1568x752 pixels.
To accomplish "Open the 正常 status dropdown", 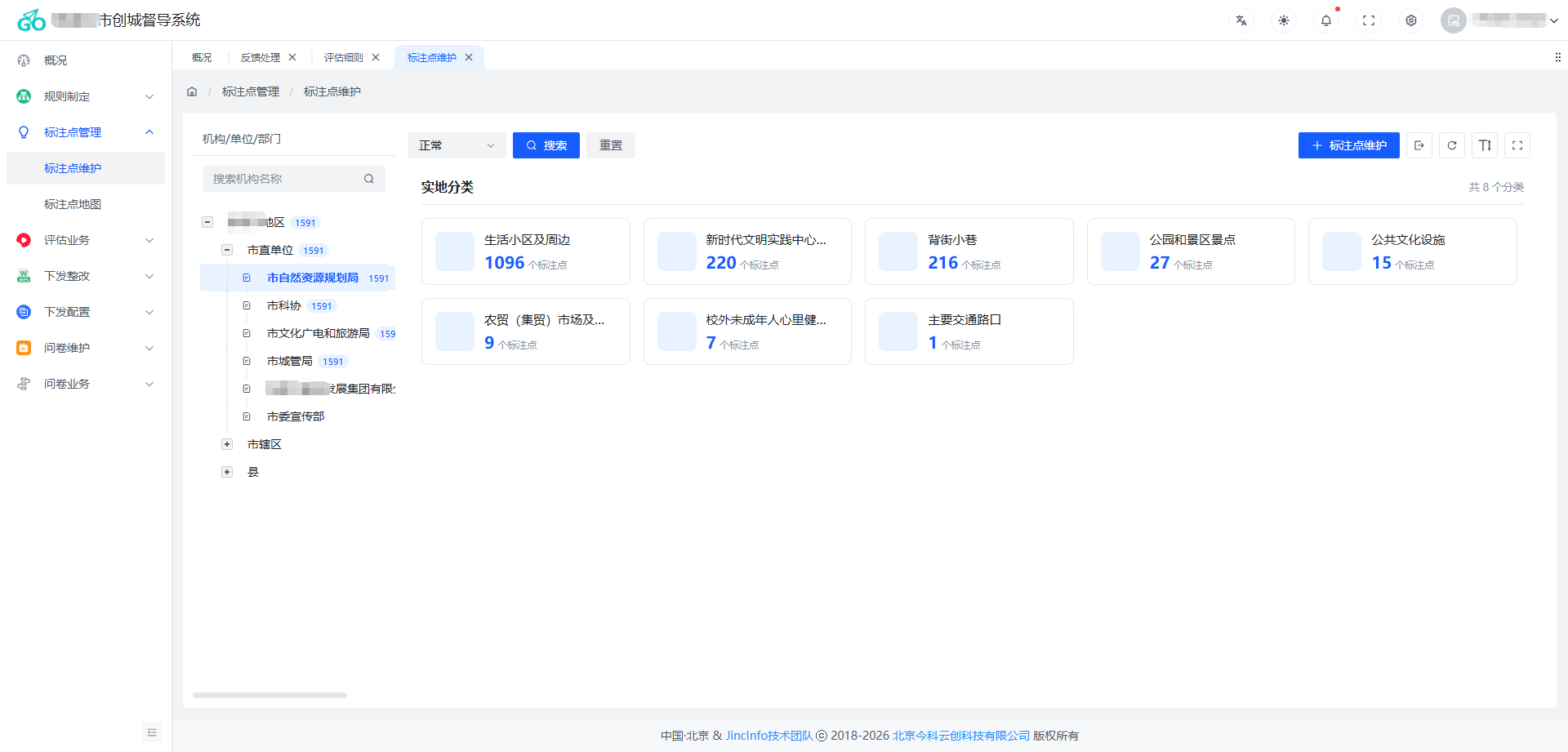I will 457,145.
